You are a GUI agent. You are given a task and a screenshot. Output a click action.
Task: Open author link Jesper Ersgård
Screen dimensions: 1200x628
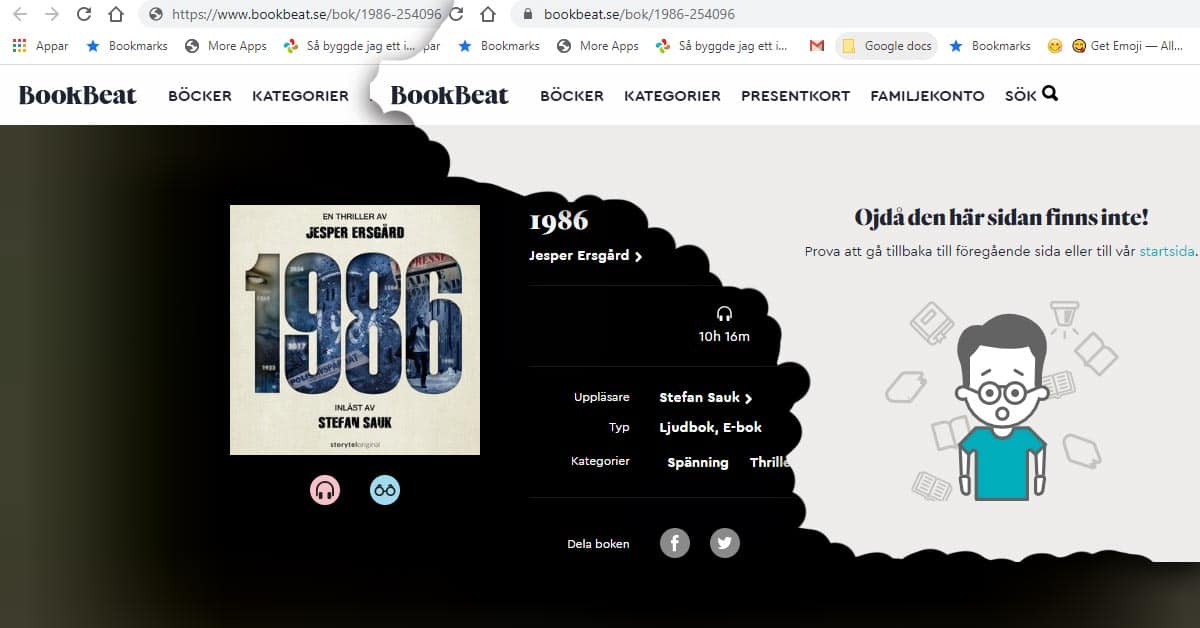(x=579, y=255)
